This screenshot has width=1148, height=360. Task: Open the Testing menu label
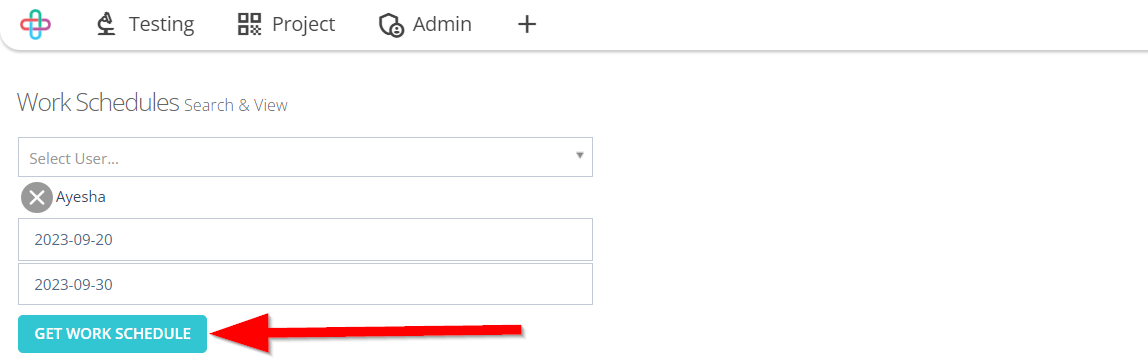pyautogui.click(x=162, y=24)
